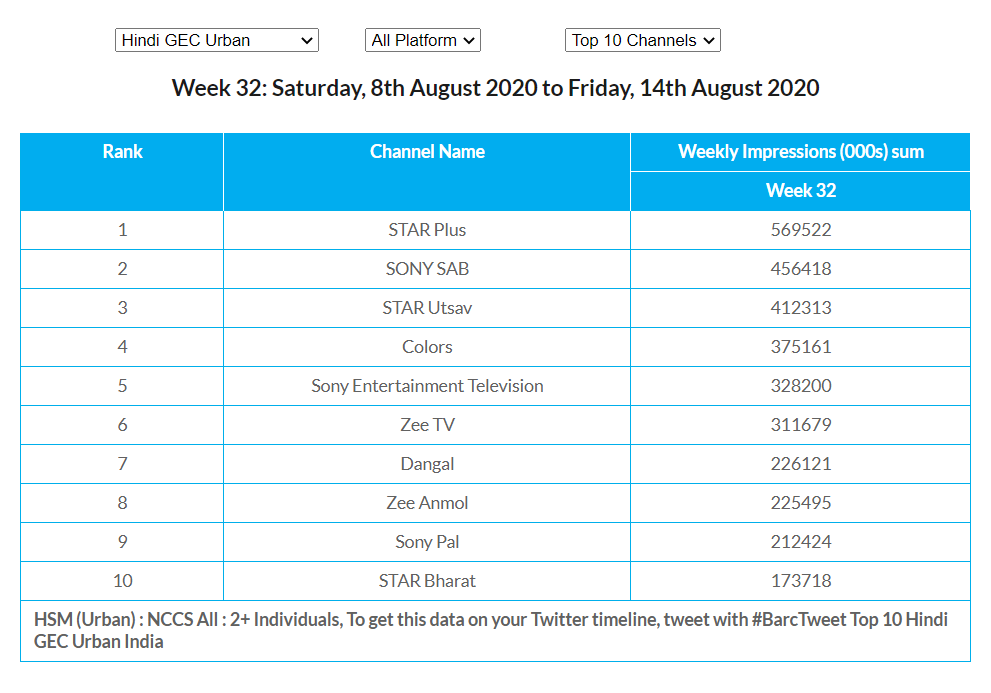
Task: Click the Rank column header
Action: (122, 152)
